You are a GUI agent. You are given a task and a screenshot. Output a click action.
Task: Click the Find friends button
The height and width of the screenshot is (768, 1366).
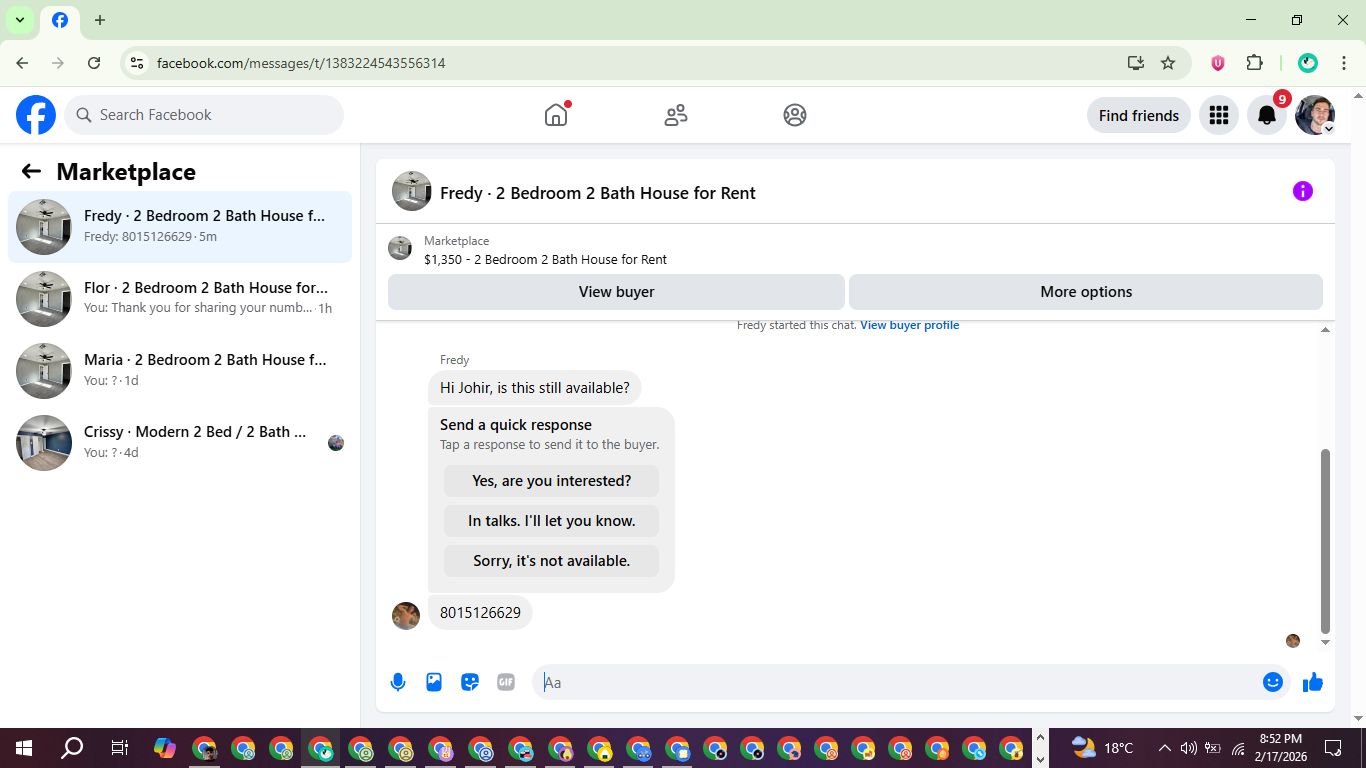tap(1139, 115)
